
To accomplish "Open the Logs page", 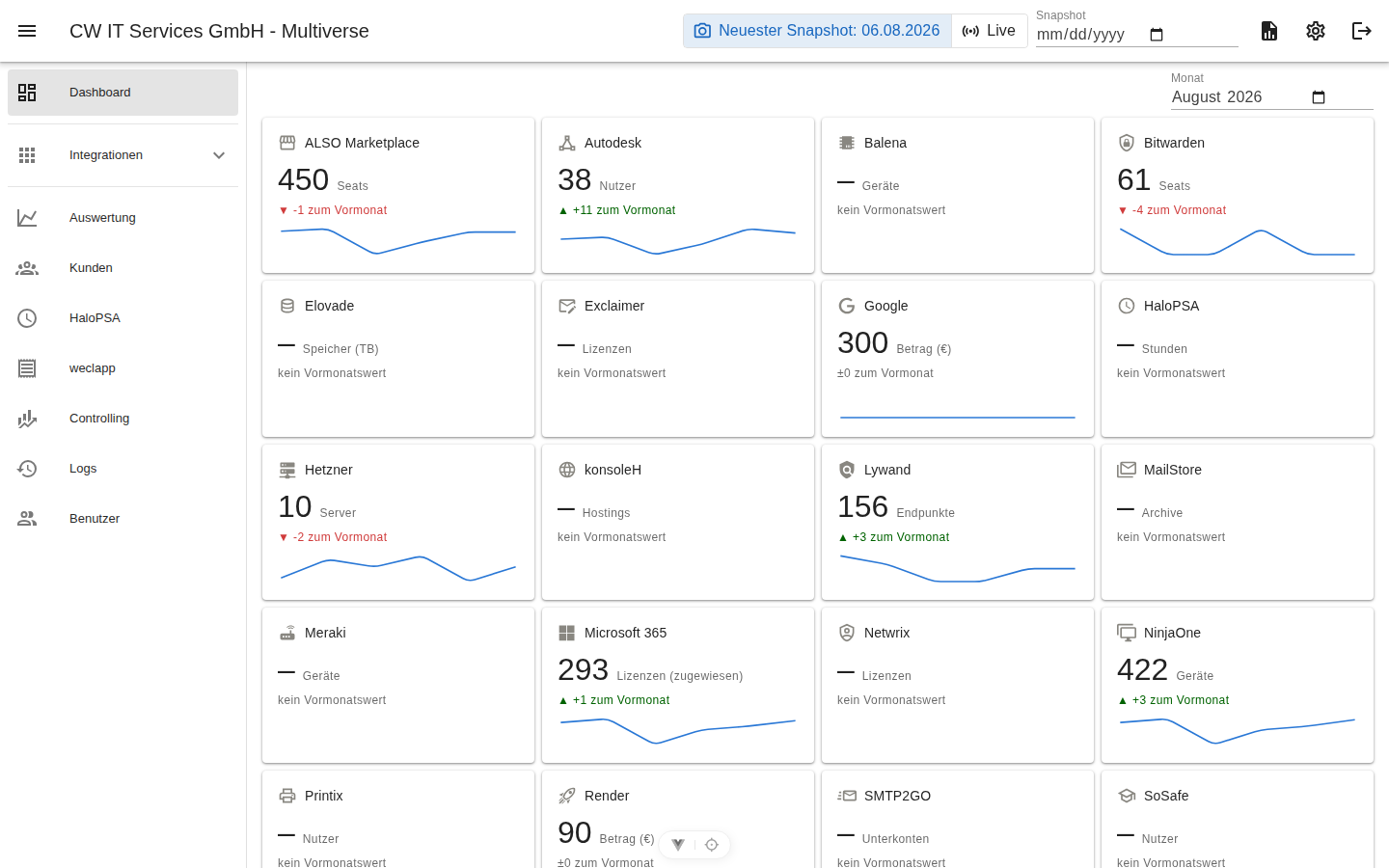I will click(123, 469).
